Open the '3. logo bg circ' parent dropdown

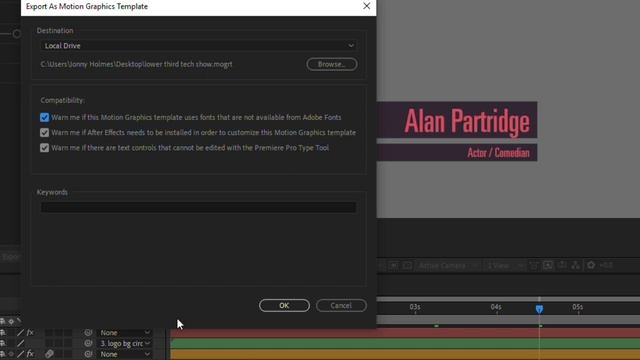(124, 343)
